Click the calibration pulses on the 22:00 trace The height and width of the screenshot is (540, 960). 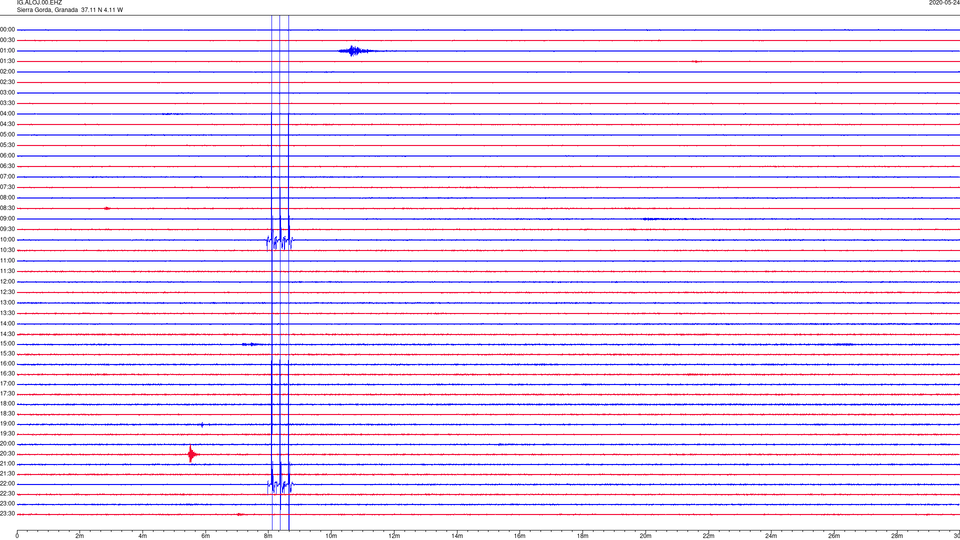(280, 486)
